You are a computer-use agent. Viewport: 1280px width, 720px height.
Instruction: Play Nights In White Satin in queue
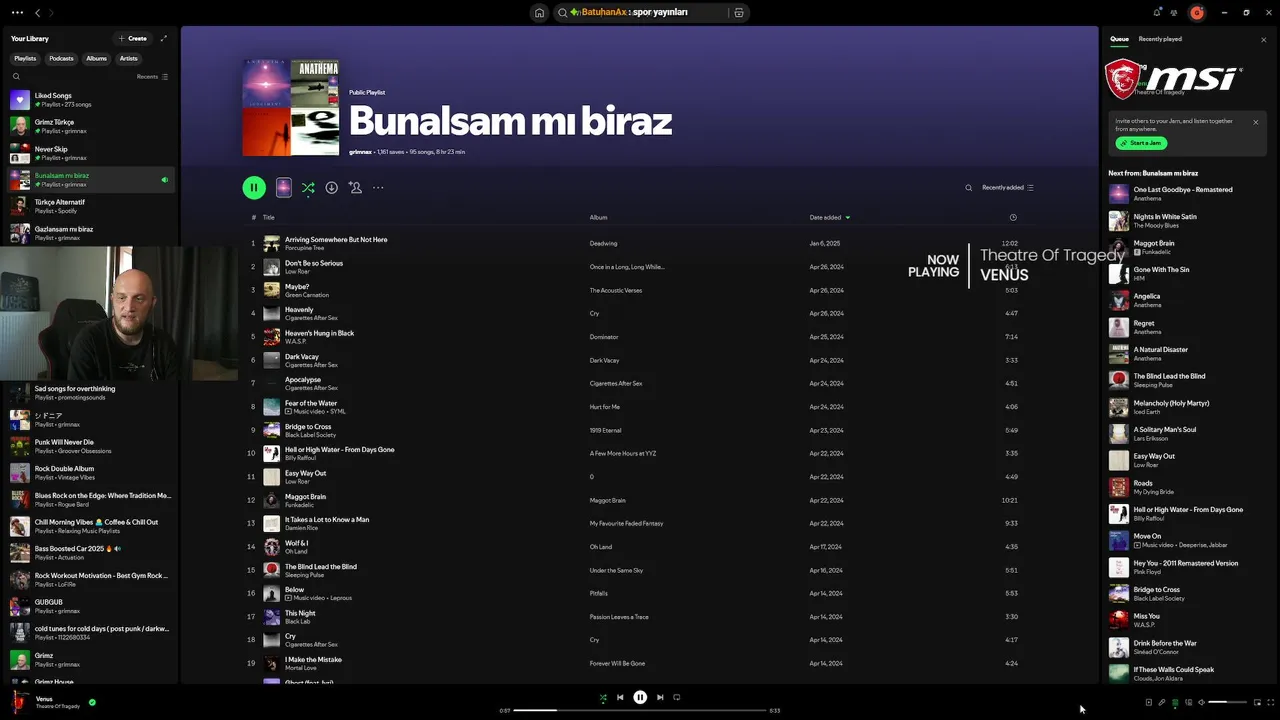coord(1187,220)
